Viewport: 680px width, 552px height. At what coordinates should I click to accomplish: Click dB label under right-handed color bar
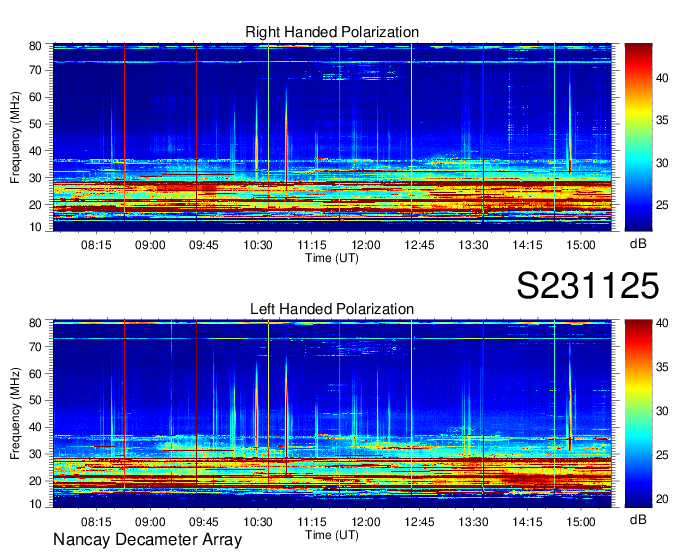[638, 244]
